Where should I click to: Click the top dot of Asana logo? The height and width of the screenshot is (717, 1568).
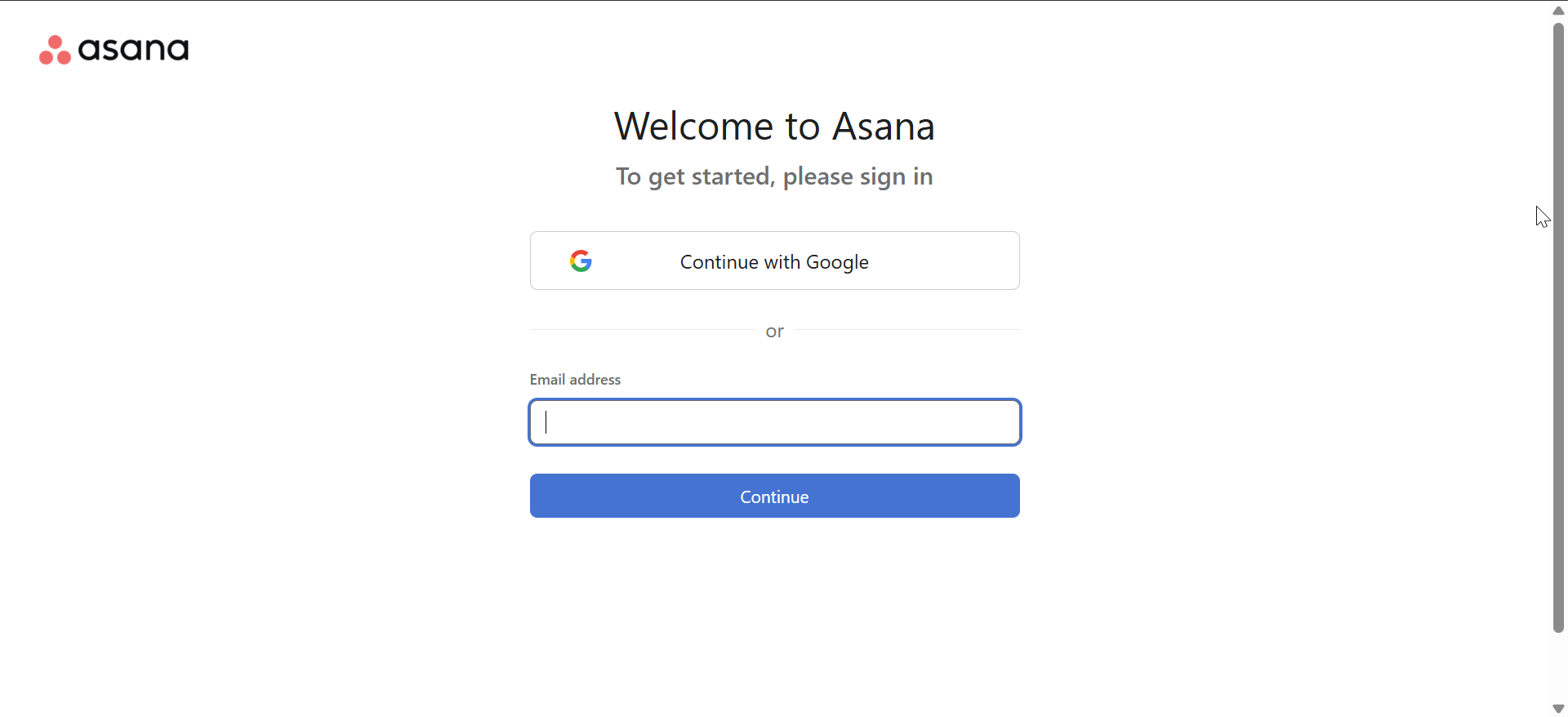55,42
